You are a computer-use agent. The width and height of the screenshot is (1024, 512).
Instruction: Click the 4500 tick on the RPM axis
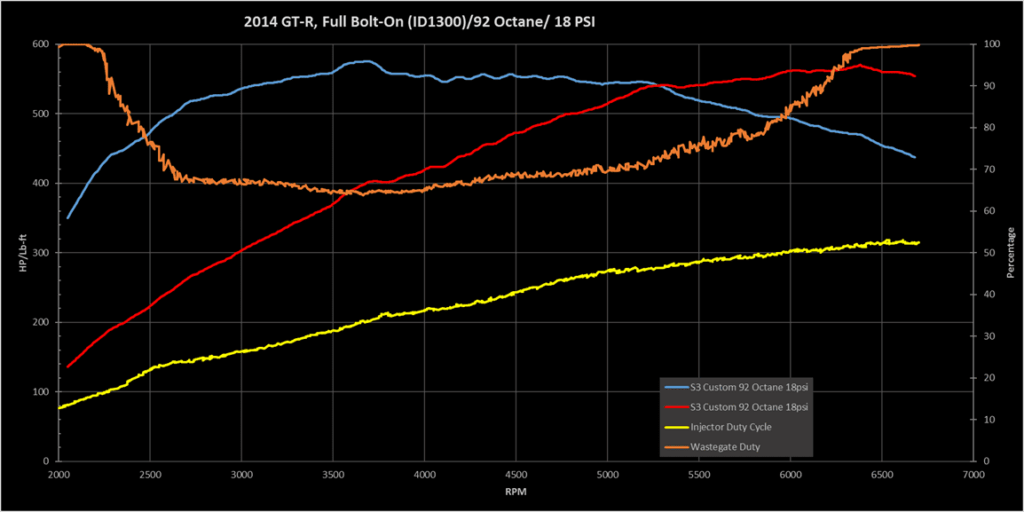(x=516, y=474)
